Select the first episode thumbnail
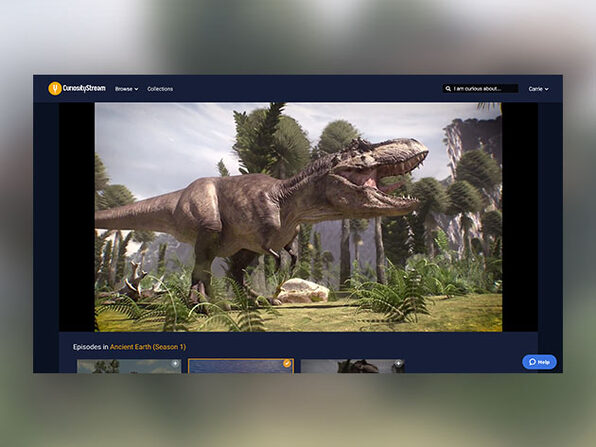The image size is (596, 447). [129, 366]
